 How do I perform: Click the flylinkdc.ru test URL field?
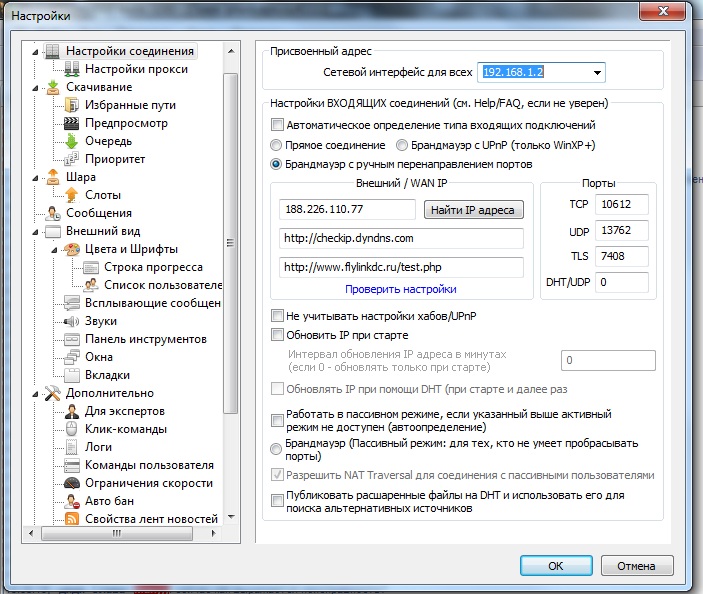401,267
